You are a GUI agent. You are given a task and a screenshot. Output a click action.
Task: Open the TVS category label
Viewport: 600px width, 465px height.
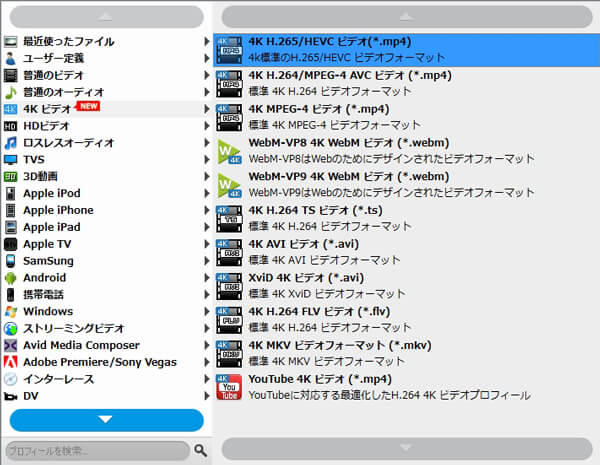34,160
